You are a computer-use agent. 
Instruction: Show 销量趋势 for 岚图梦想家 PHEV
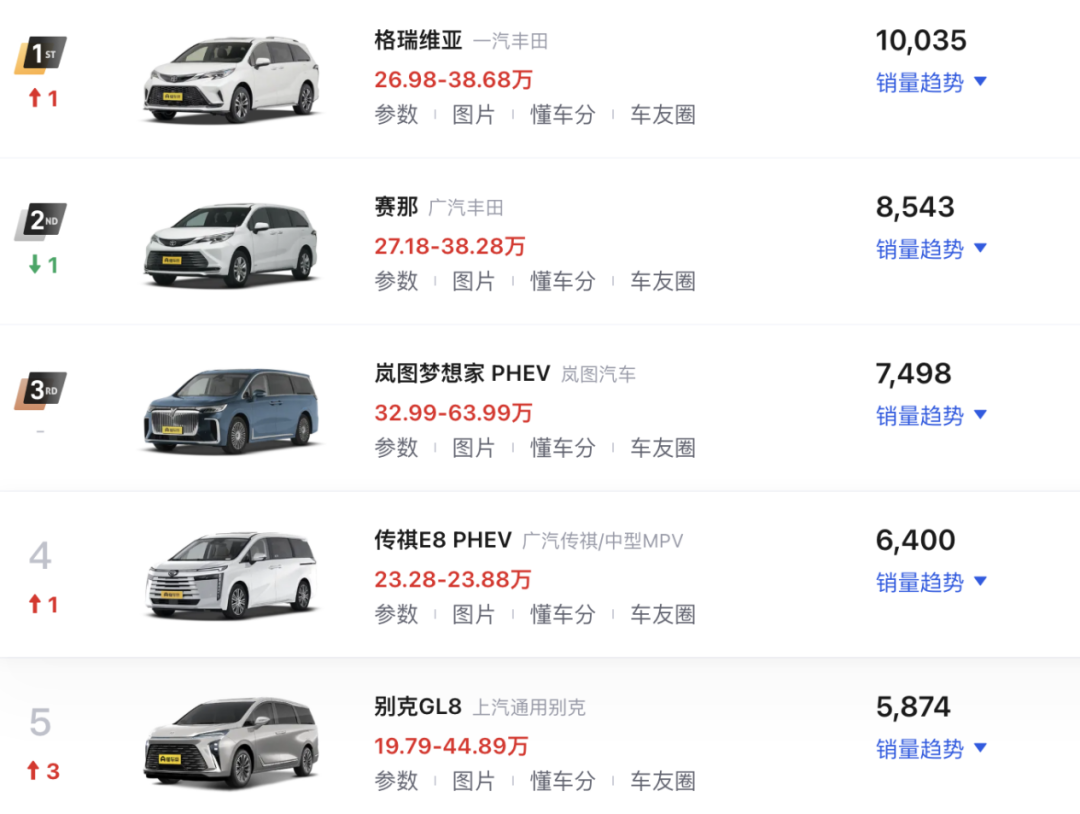931,416
